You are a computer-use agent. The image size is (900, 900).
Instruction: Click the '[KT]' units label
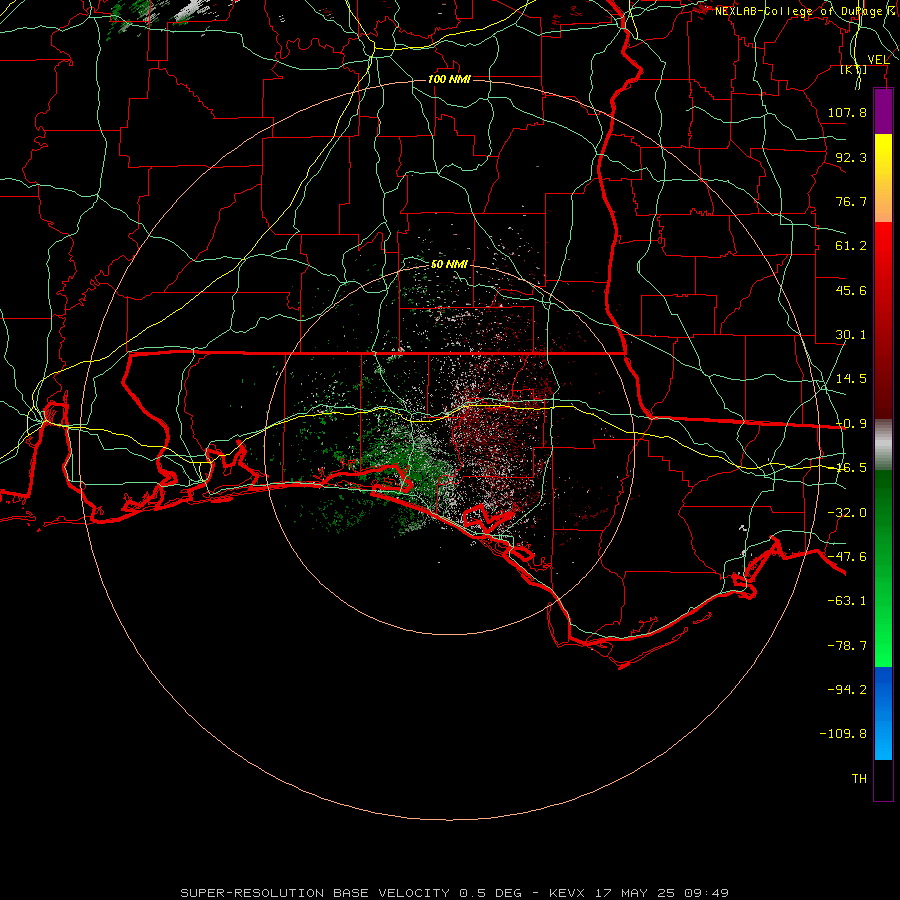click(x=854, y=69)
